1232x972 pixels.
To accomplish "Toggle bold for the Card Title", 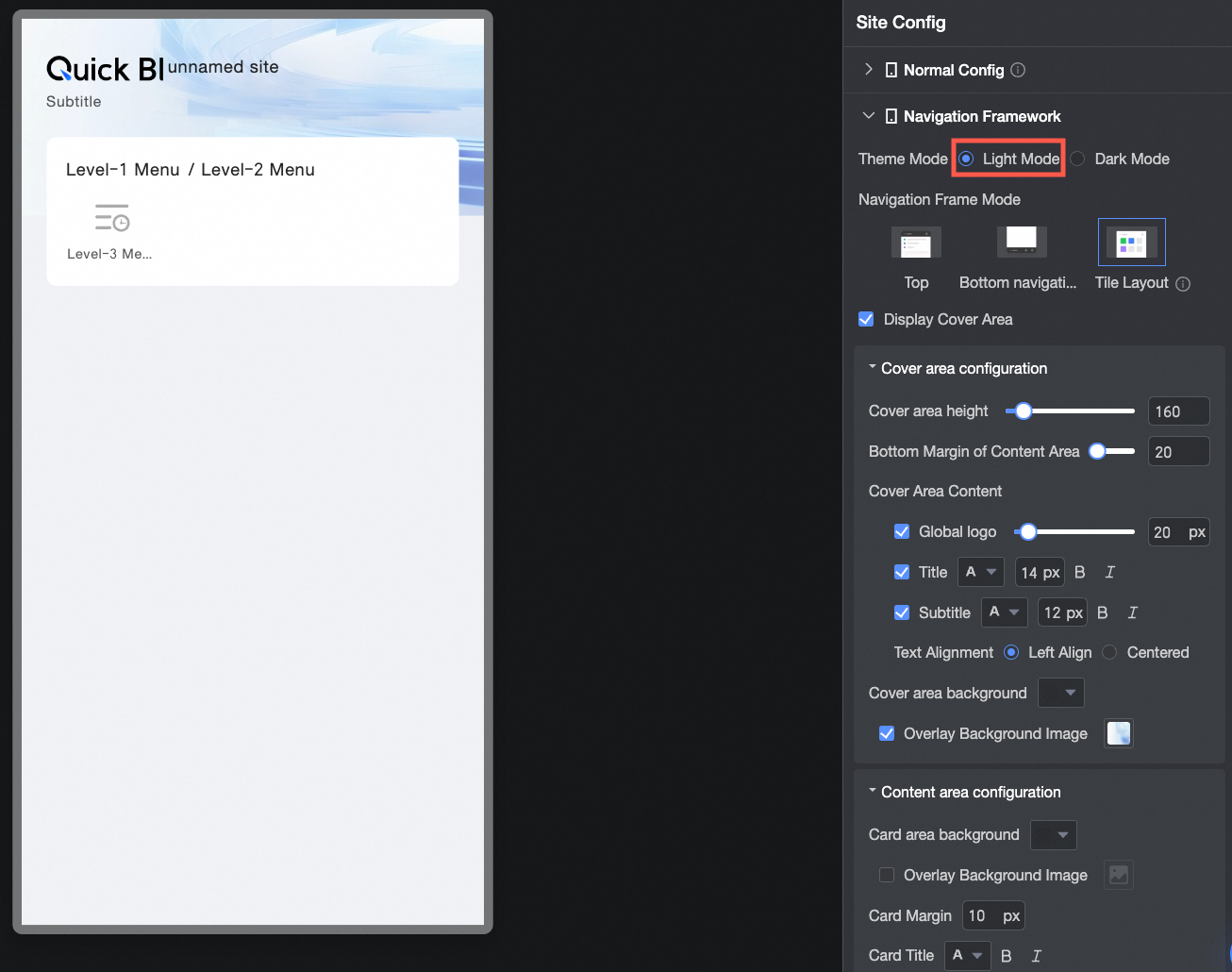I will click(x=1007, y=956).
